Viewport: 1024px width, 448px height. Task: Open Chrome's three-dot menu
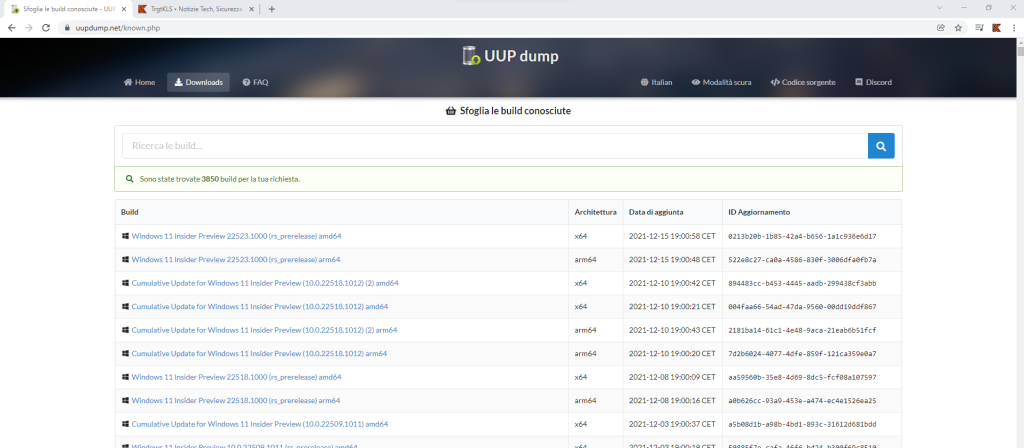[1013, 28]
